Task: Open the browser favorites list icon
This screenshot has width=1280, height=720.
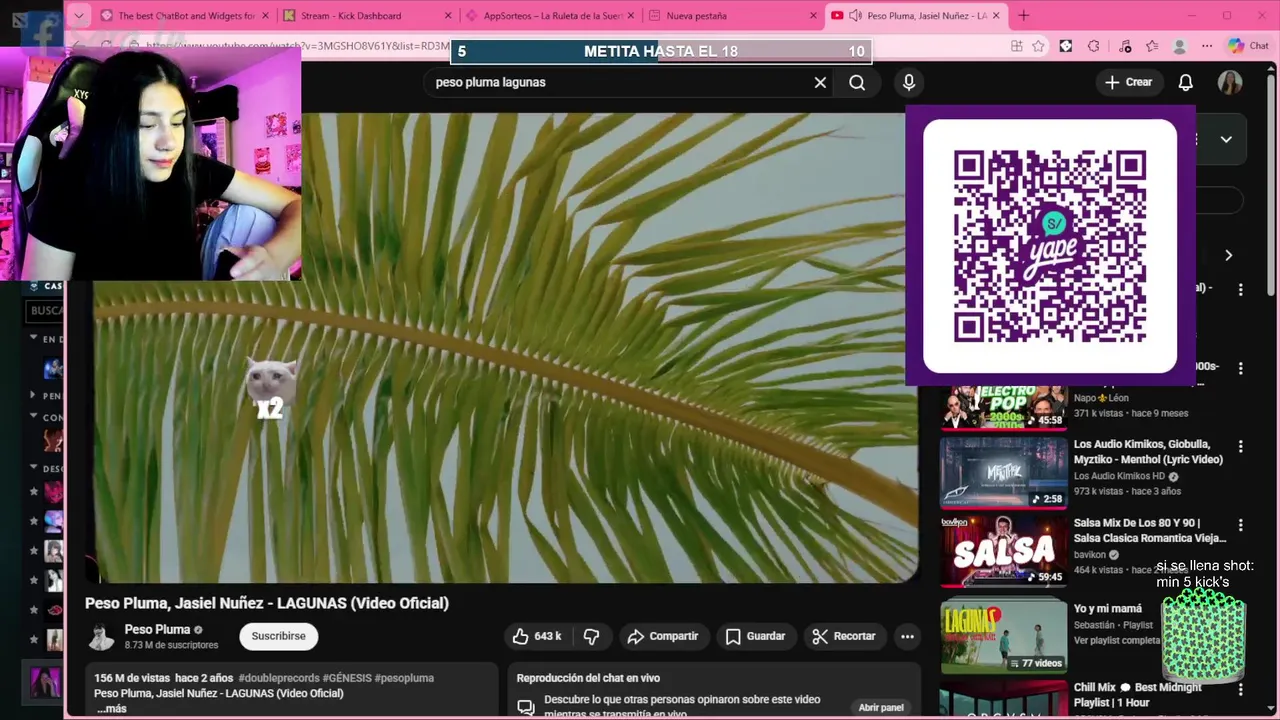Action: (x=1152, y=46)
